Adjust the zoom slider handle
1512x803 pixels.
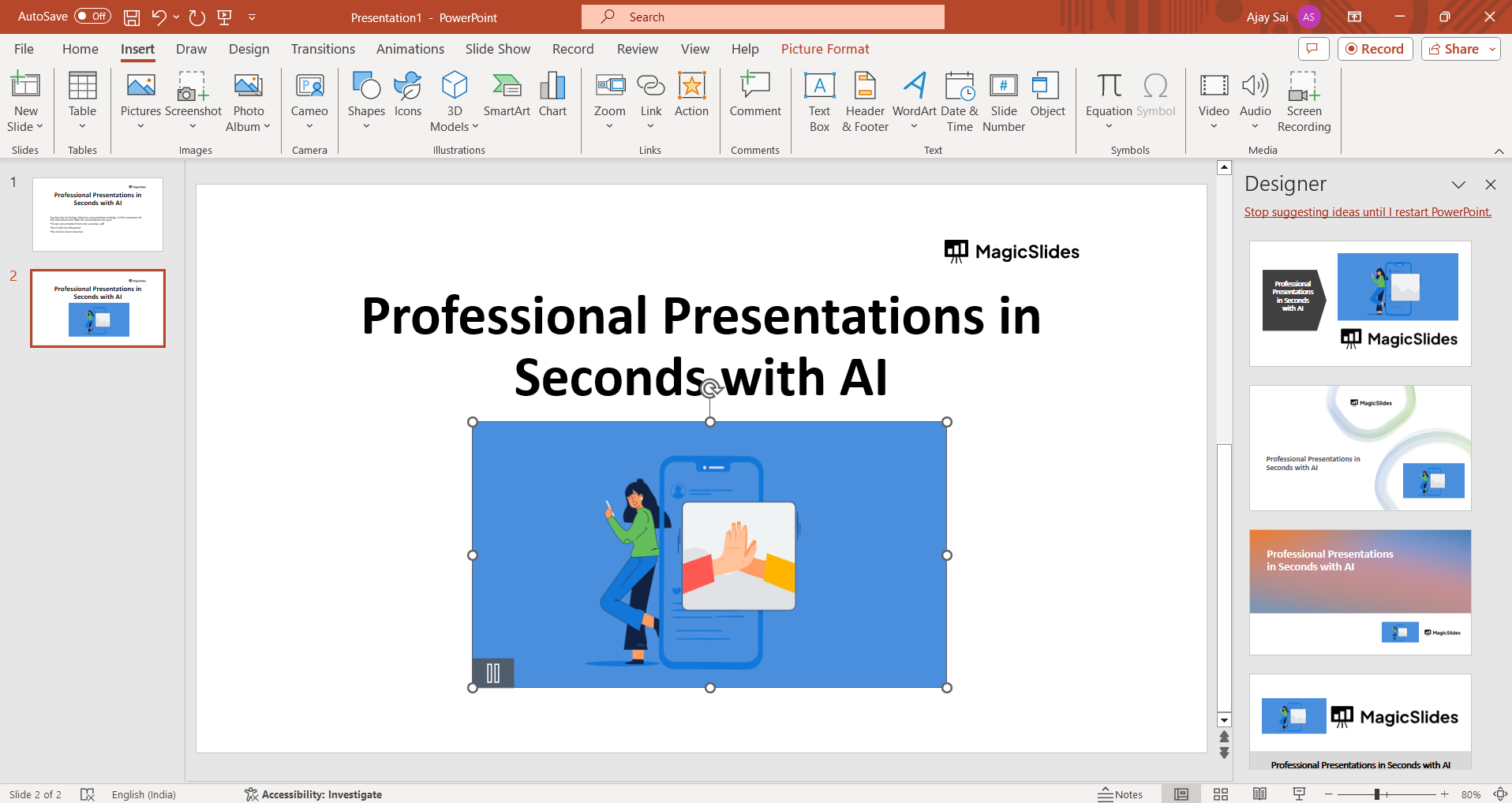tap(1376, 794)
